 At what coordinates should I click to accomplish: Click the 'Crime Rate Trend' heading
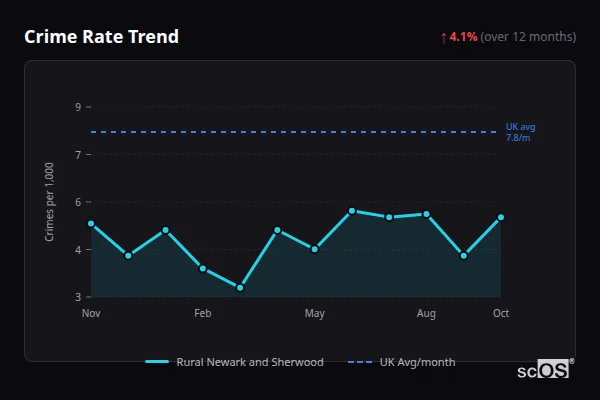tap(101, 37)
